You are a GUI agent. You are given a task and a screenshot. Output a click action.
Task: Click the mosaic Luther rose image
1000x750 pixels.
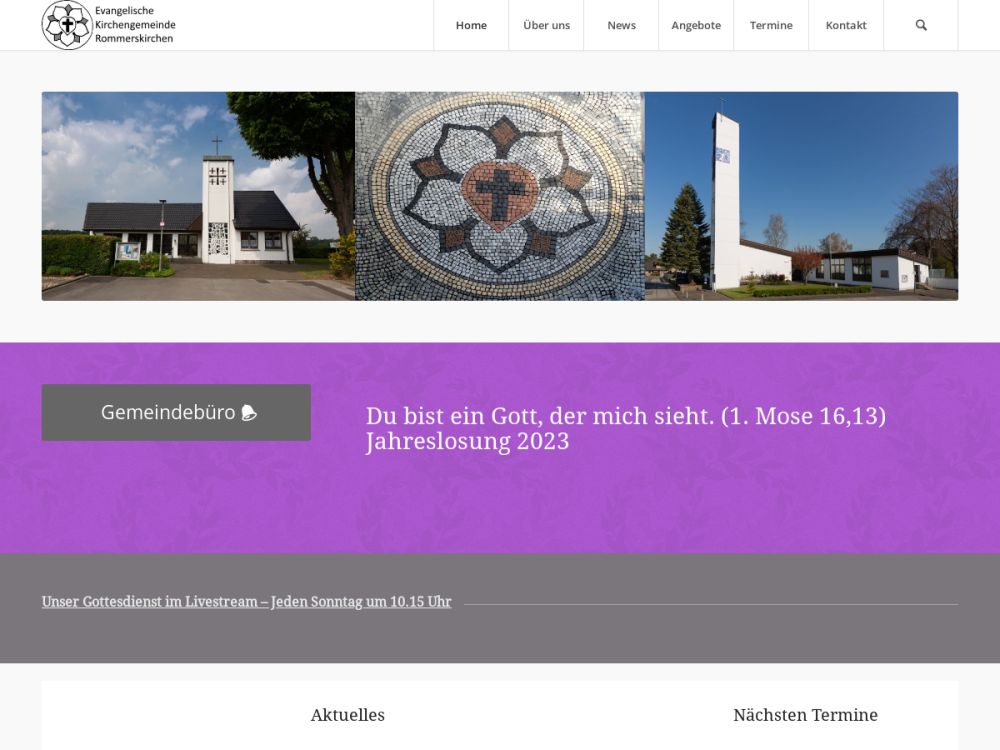point(499,196)
